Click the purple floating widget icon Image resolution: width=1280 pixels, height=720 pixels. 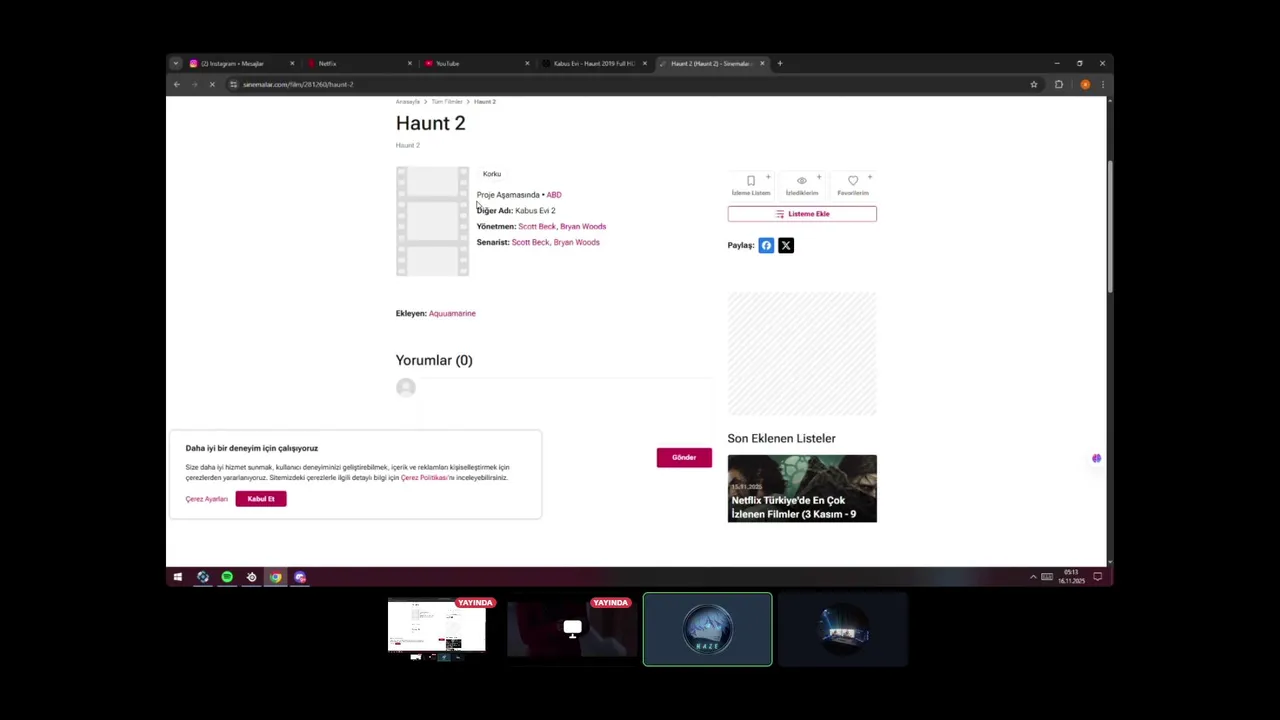click(x=1096, y=459)
